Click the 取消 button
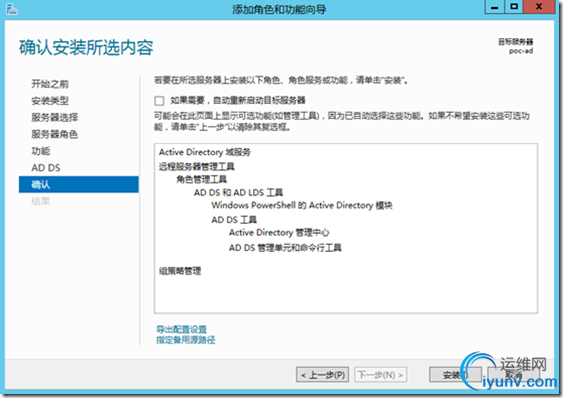 point(513,375)
